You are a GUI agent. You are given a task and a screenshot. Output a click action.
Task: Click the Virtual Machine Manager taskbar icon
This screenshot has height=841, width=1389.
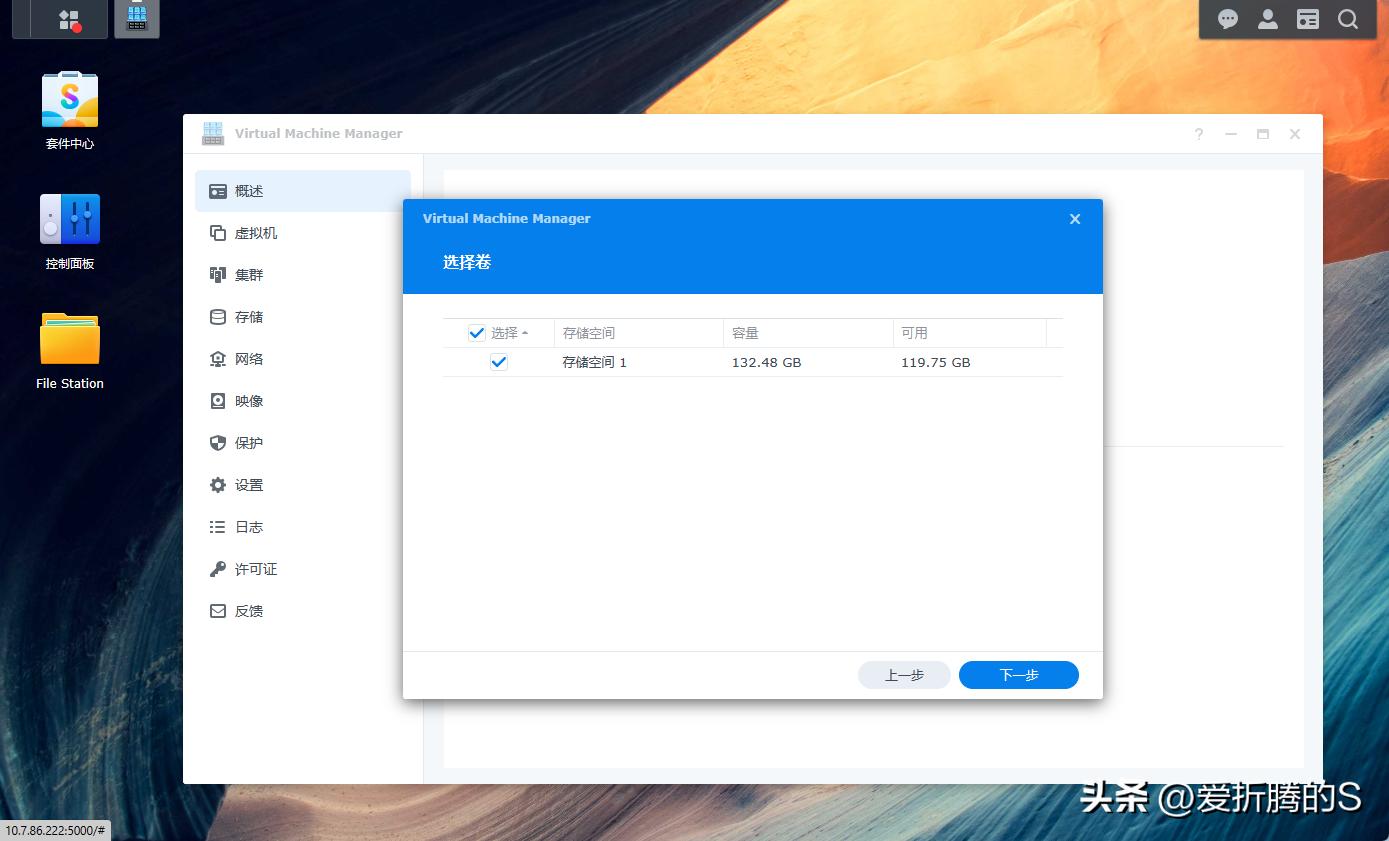(136, 17)
